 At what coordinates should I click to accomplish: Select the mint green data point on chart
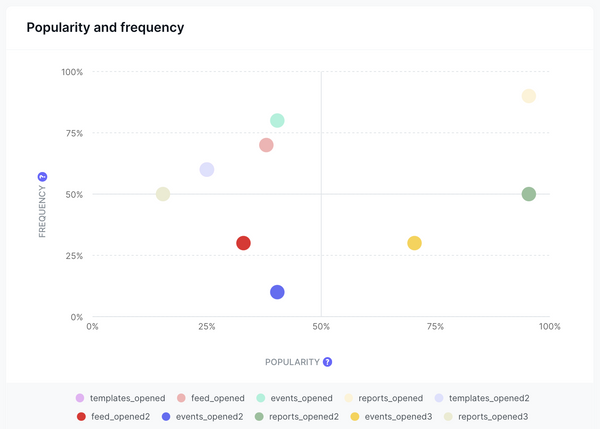pos(277,121)
